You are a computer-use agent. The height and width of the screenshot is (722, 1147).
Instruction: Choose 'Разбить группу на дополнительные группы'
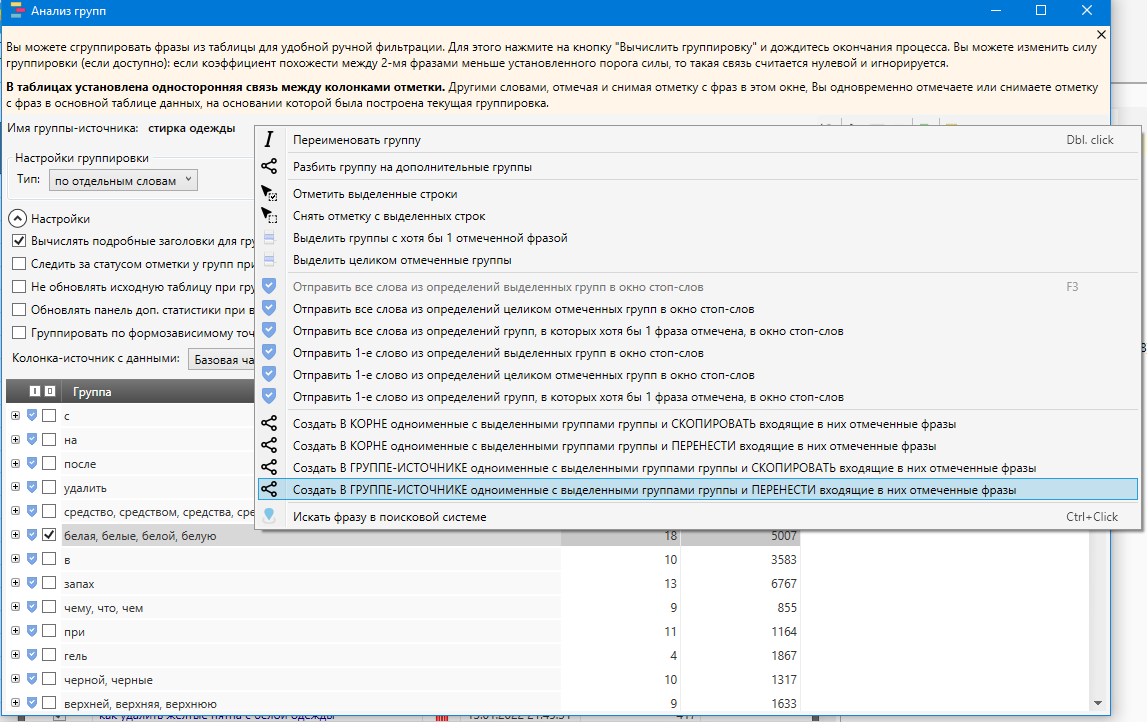click(x=698, y=167)
